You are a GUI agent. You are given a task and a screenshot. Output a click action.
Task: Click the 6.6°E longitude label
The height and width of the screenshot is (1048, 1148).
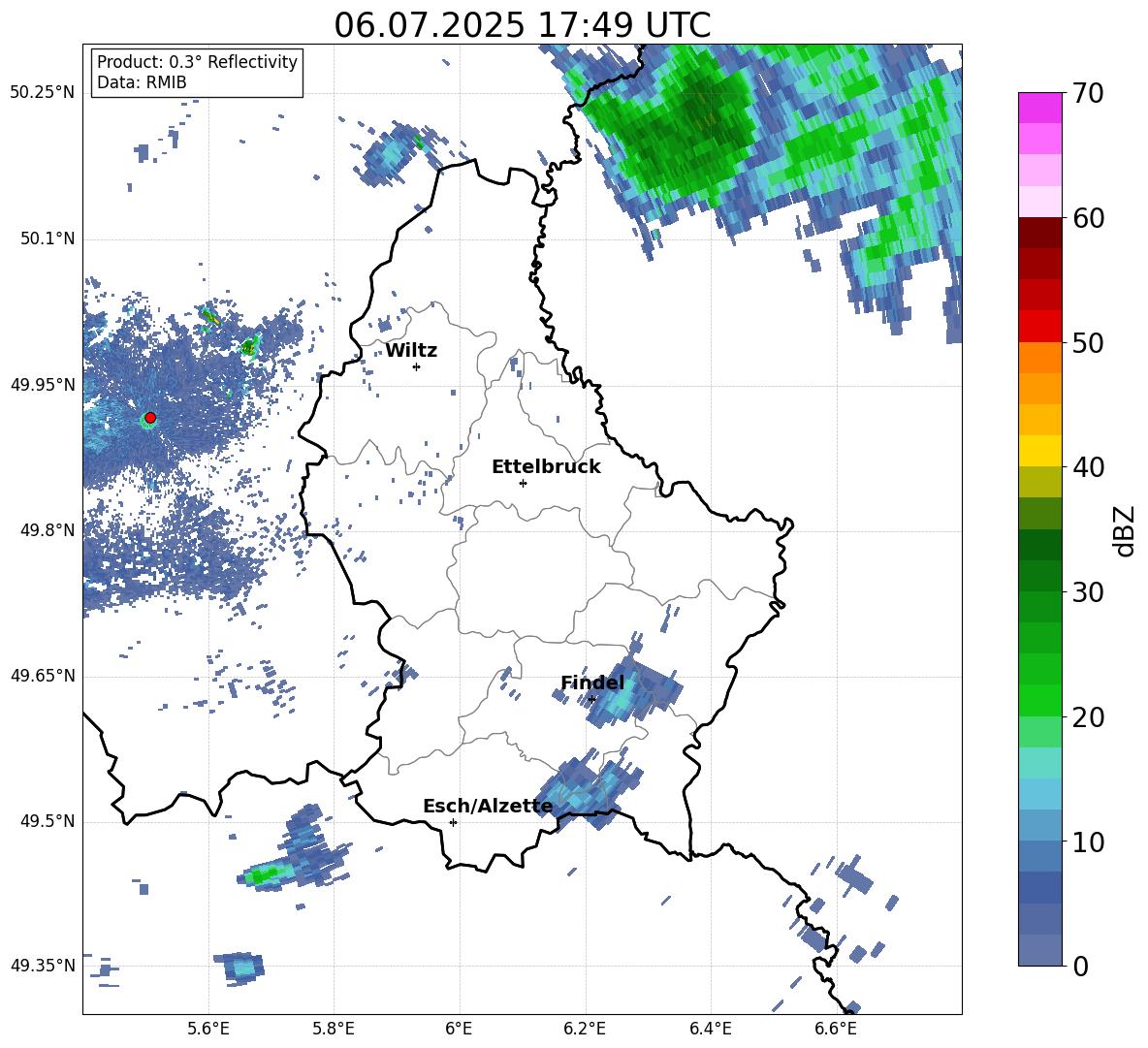836,1029
